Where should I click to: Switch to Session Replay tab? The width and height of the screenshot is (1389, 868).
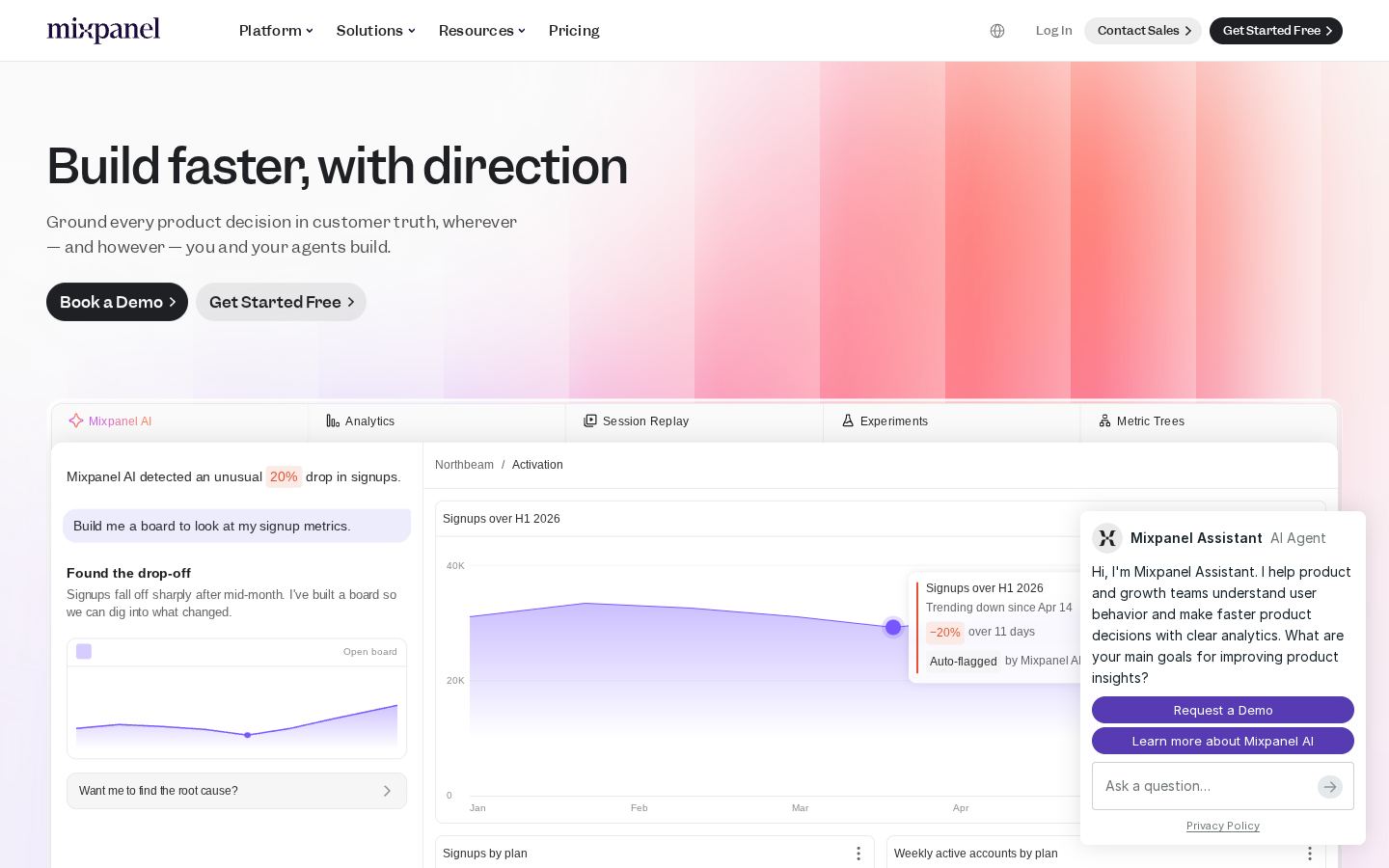coord(694,421)
